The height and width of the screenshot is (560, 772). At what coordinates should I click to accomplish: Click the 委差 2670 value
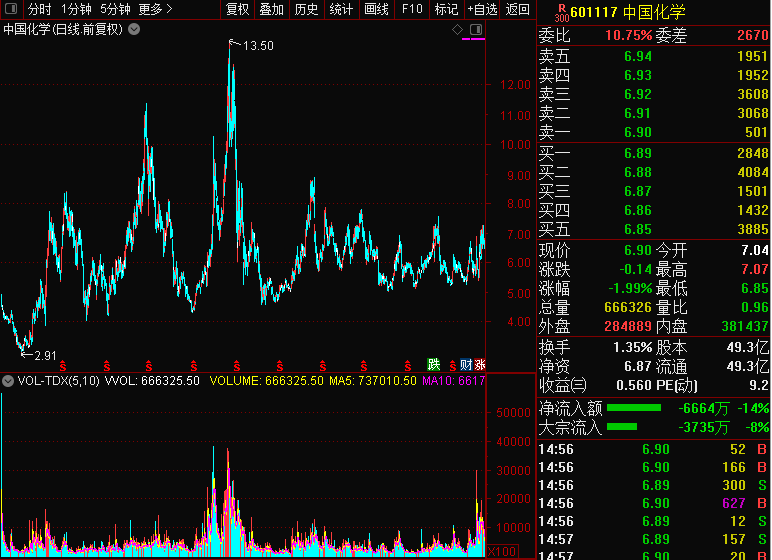coord(753,35)
